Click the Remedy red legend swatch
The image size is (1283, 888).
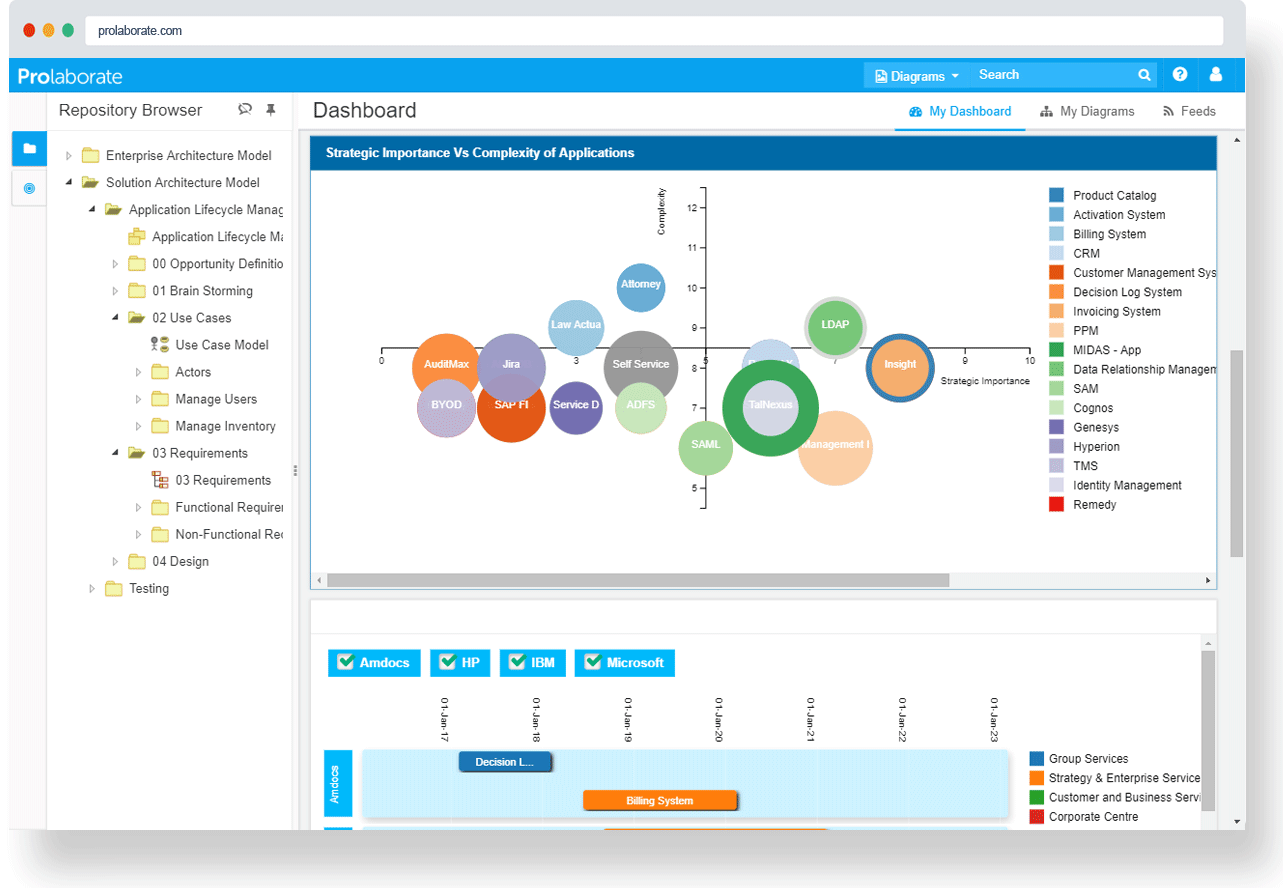coord(1056,505)
